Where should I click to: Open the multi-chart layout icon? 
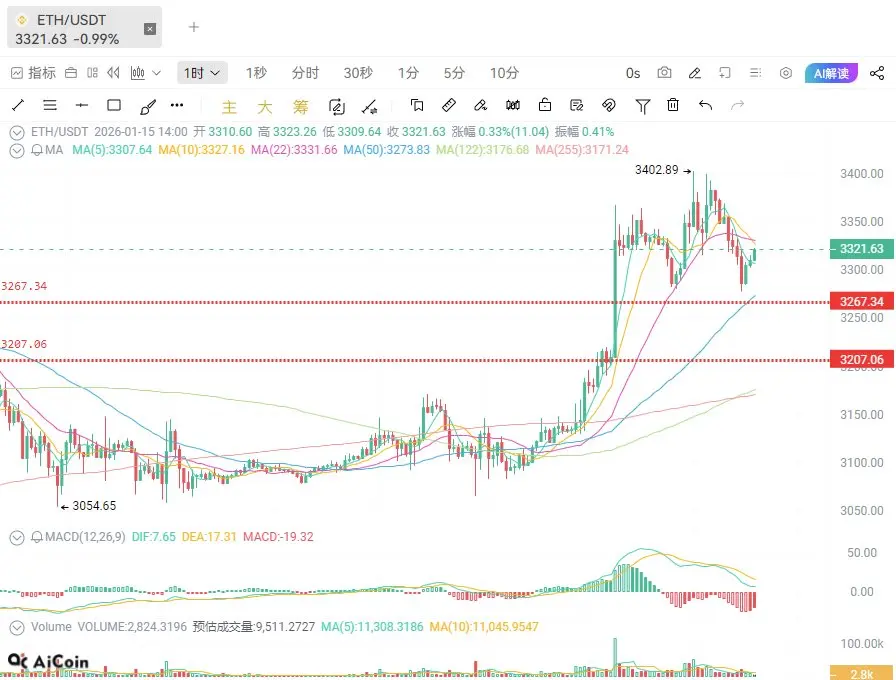tap(92, 73)
